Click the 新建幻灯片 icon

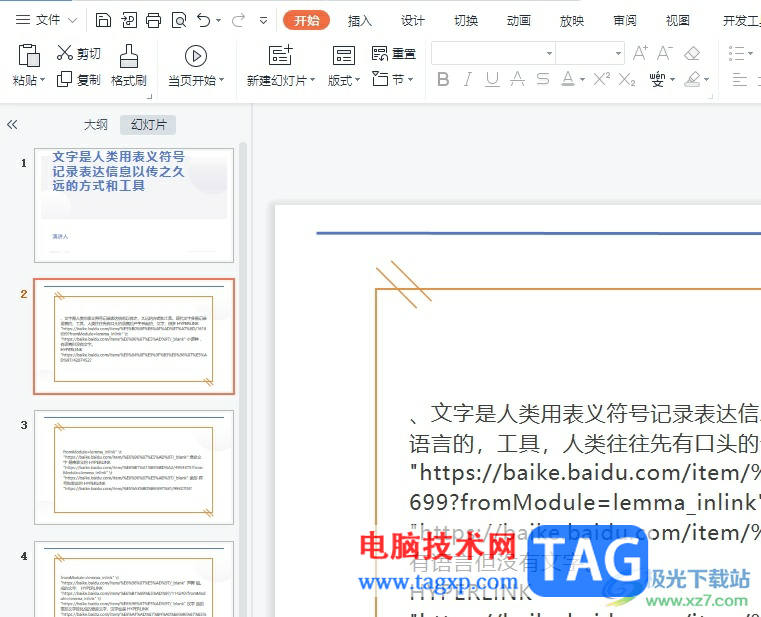point(281,55)
